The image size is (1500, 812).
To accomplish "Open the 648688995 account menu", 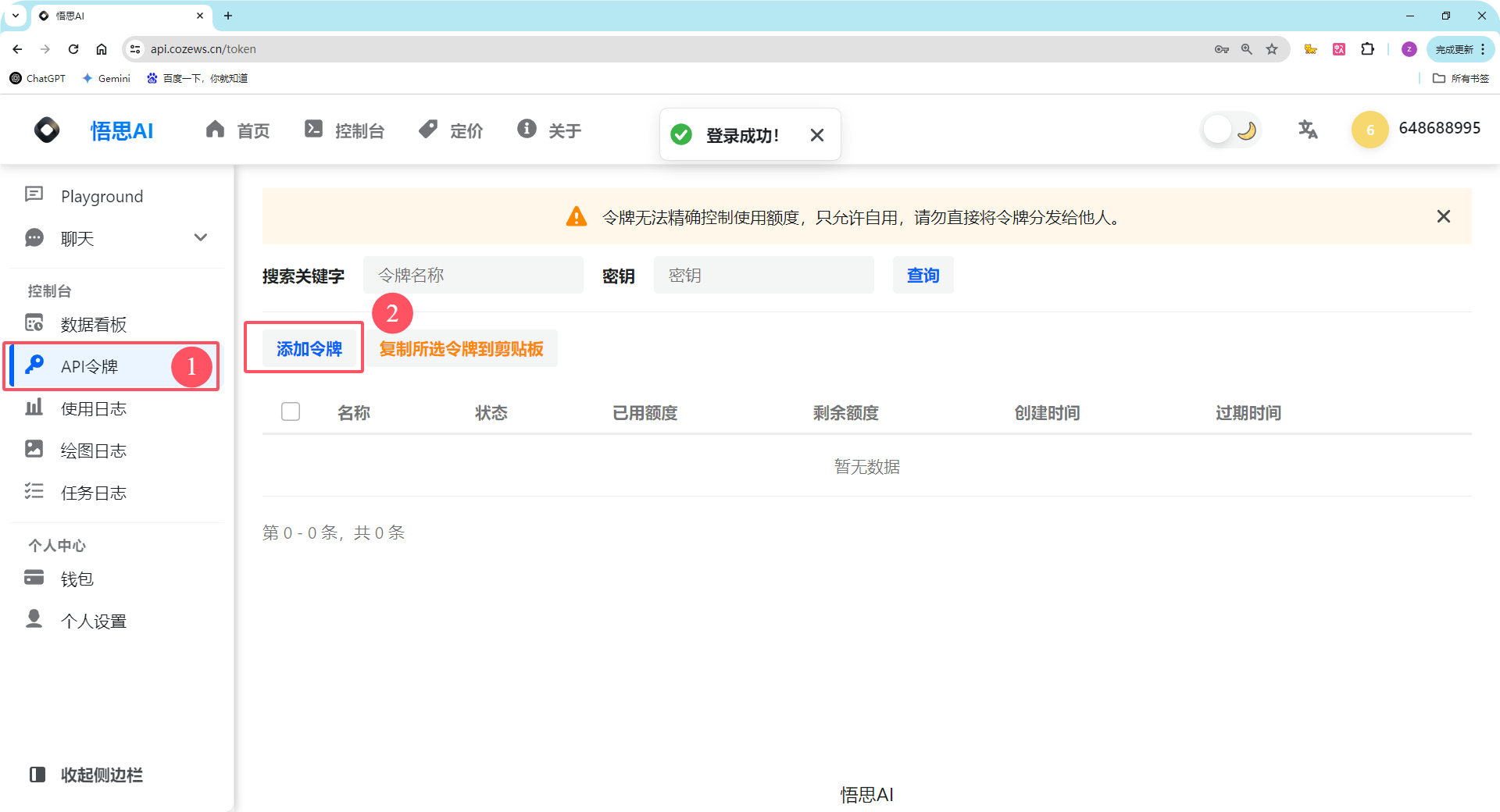I will (x=1439, y=128).
